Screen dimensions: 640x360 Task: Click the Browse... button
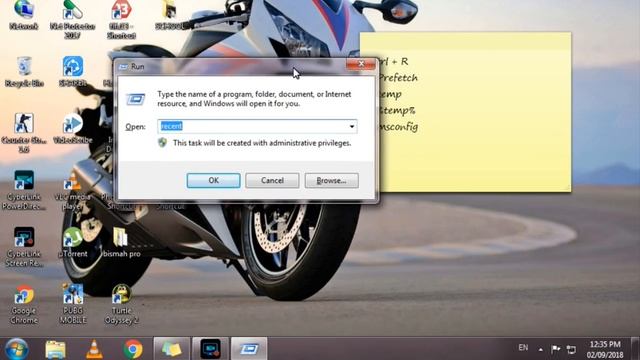(x=331, y=180)
